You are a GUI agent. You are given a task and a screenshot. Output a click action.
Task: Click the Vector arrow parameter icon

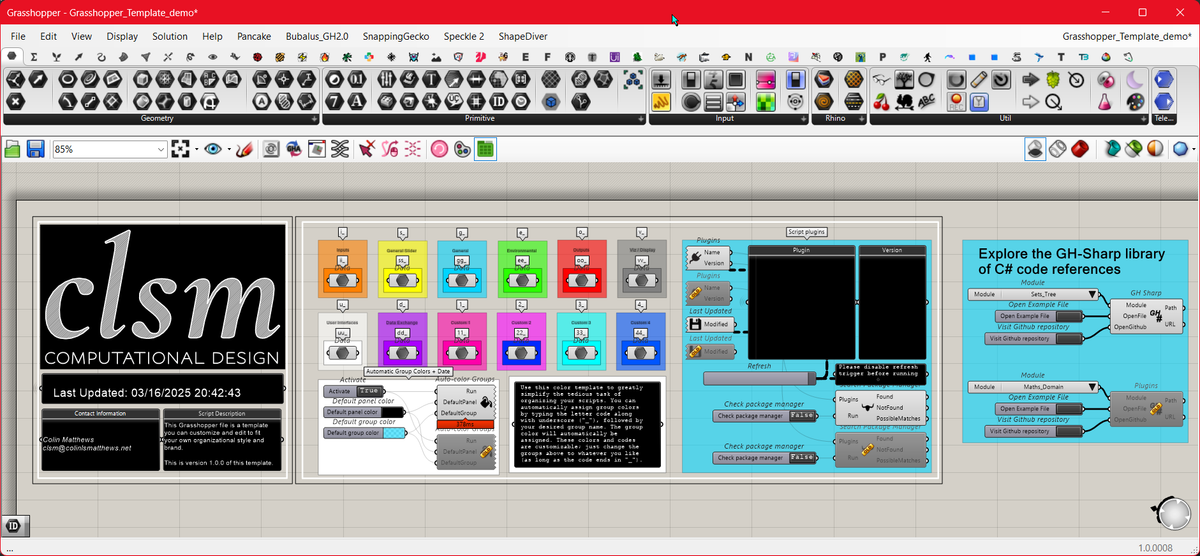pyautogui.click(x=37, y=79)
